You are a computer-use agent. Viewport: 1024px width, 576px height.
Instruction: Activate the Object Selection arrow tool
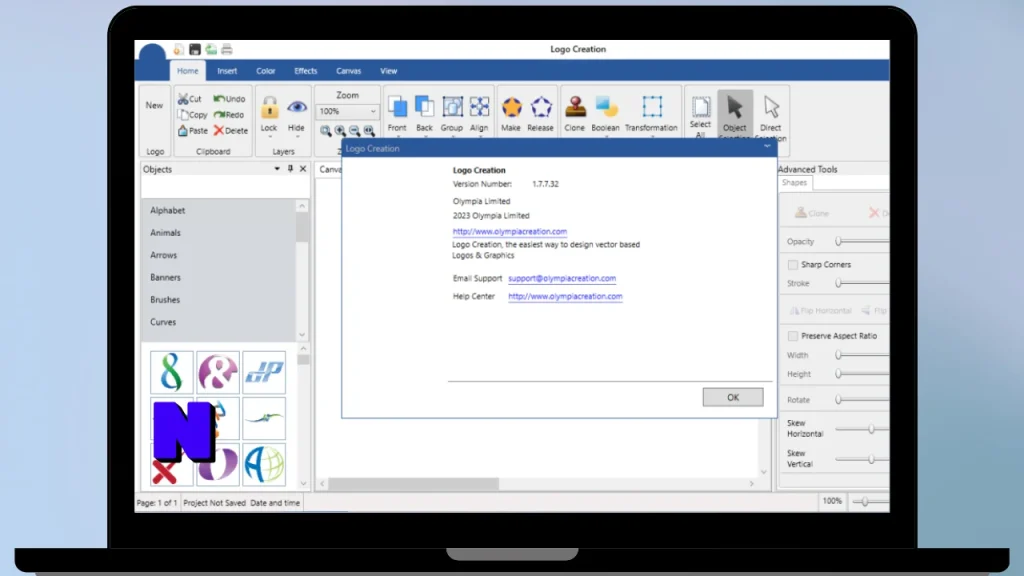[735, 115]
